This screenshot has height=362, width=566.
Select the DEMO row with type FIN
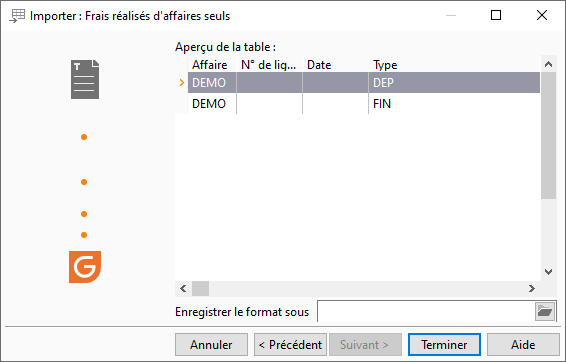364,104
